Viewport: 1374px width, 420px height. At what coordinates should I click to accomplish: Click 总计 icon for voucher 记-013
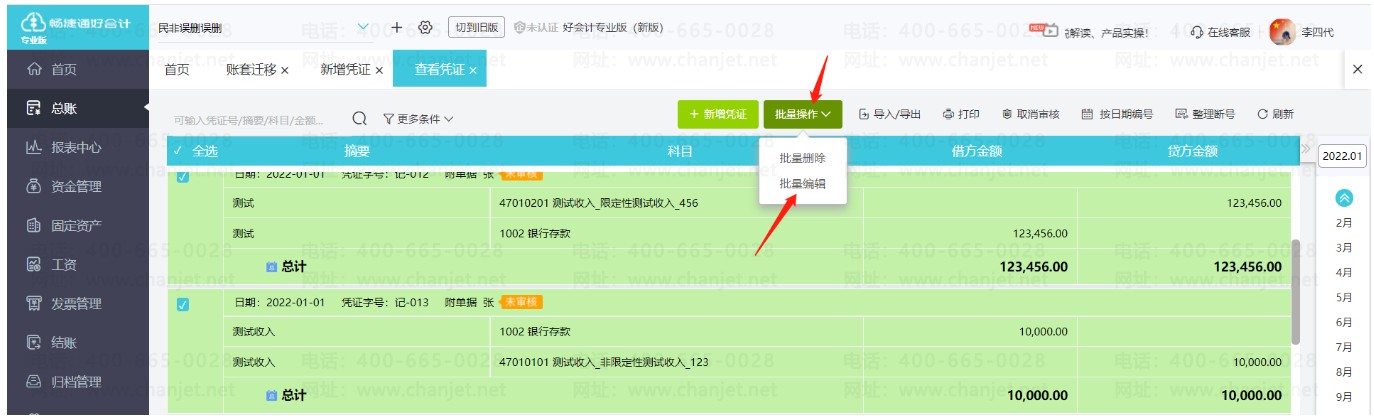[x=271, y=396]
